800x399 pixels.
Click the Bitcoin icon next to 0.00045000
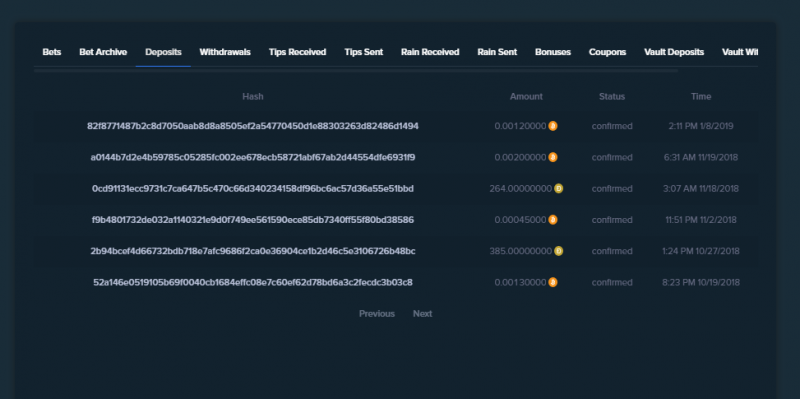click(553, 220)
